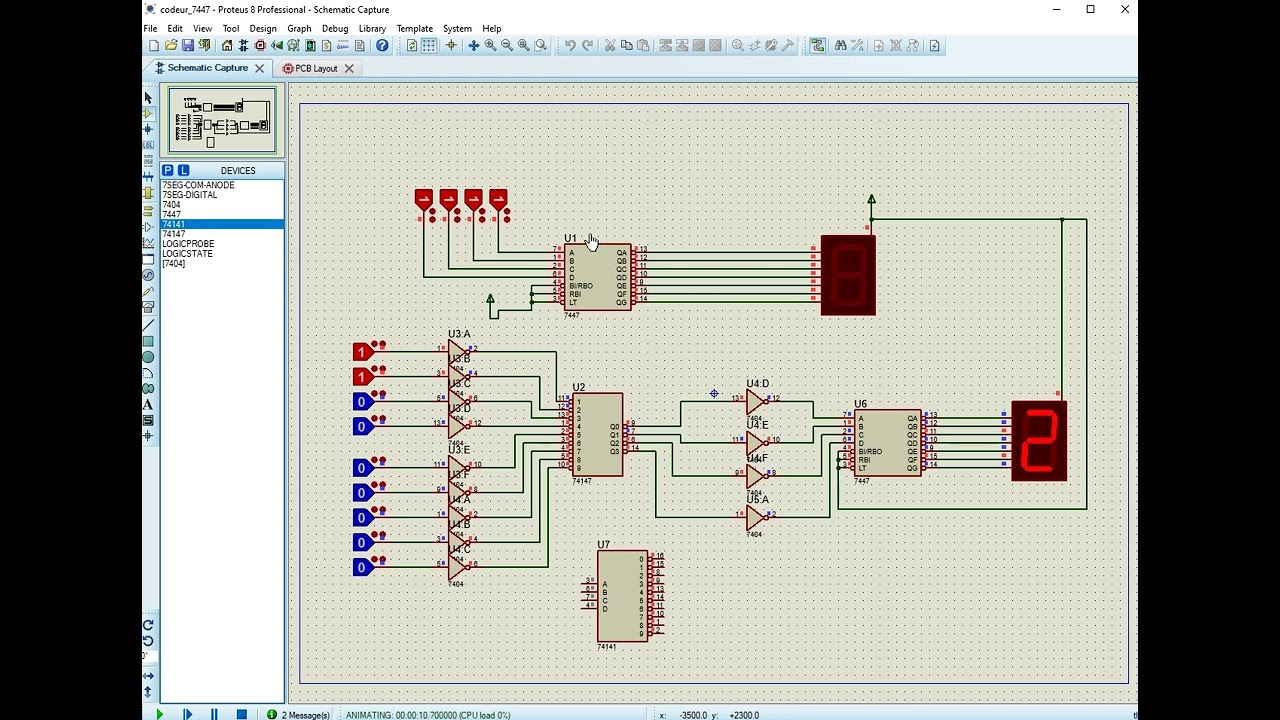Open the File menu

click(x=150, y=28)
